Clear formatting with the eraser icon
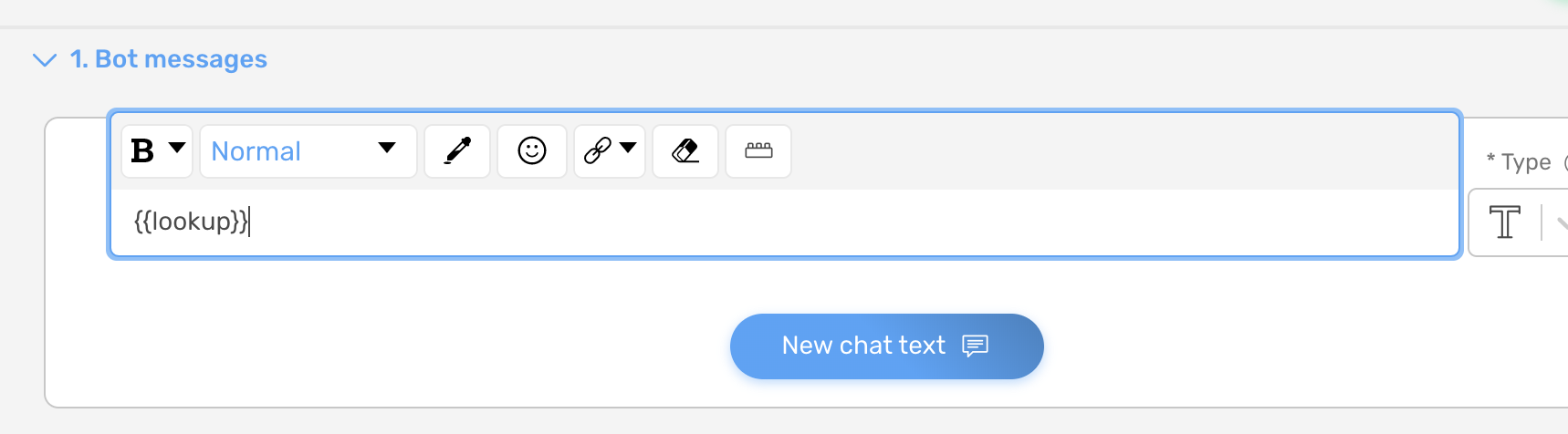The image size is (1568, 434). tap(685, 151)
